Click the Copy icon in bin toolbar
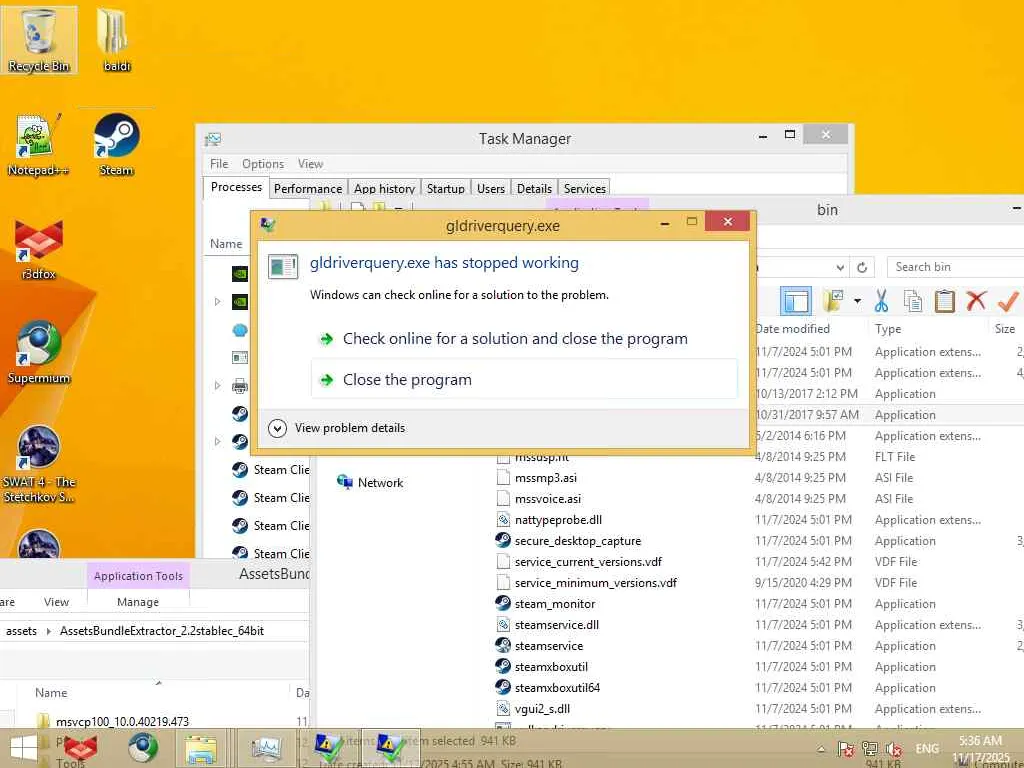1024x768 pixels. [913, 301]
